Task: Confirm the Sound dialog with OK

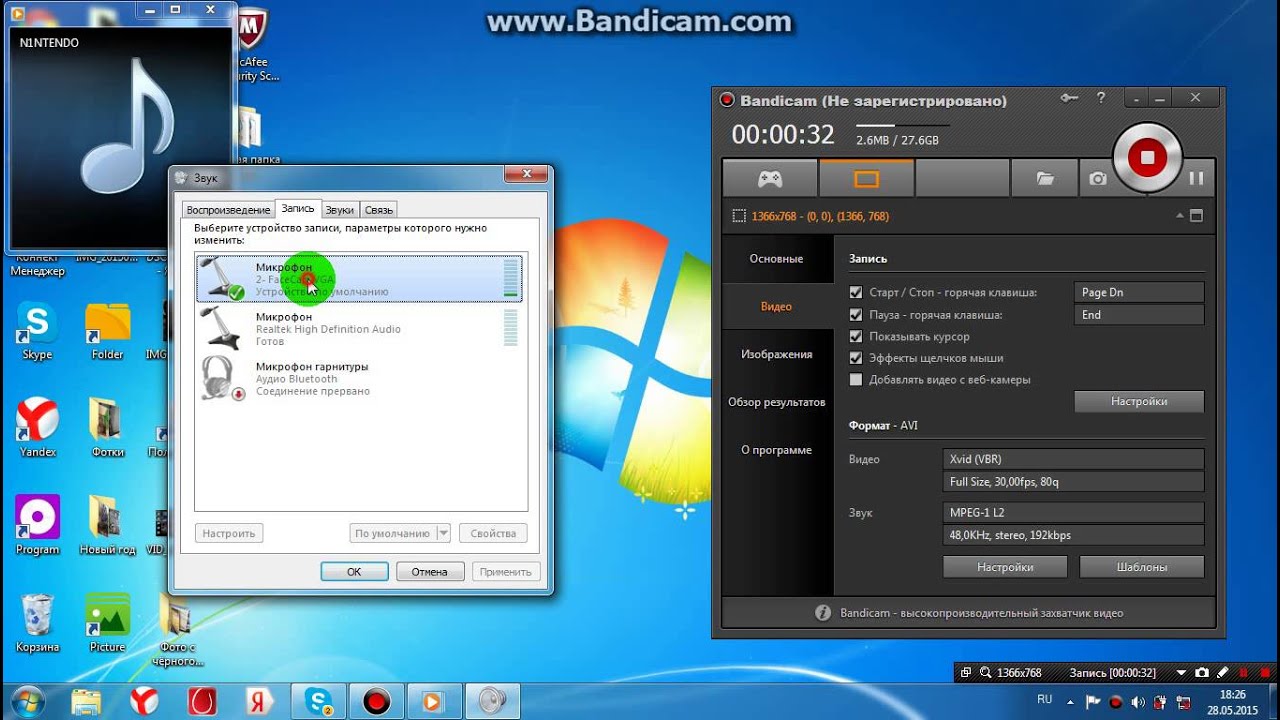Action: [x=354, y=572]
